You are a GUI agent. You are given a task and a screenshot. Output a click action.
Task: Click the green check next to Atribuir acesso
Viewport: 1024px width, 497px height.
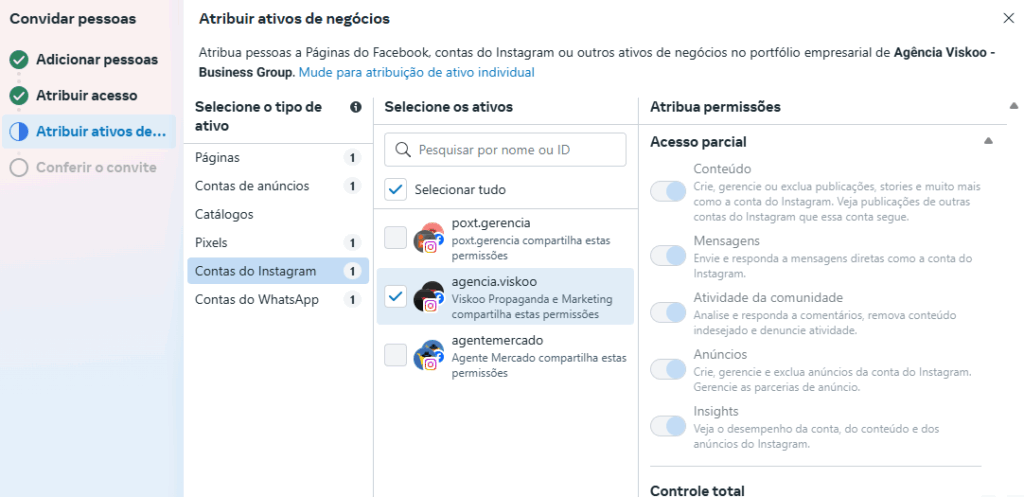pos(19,96)
